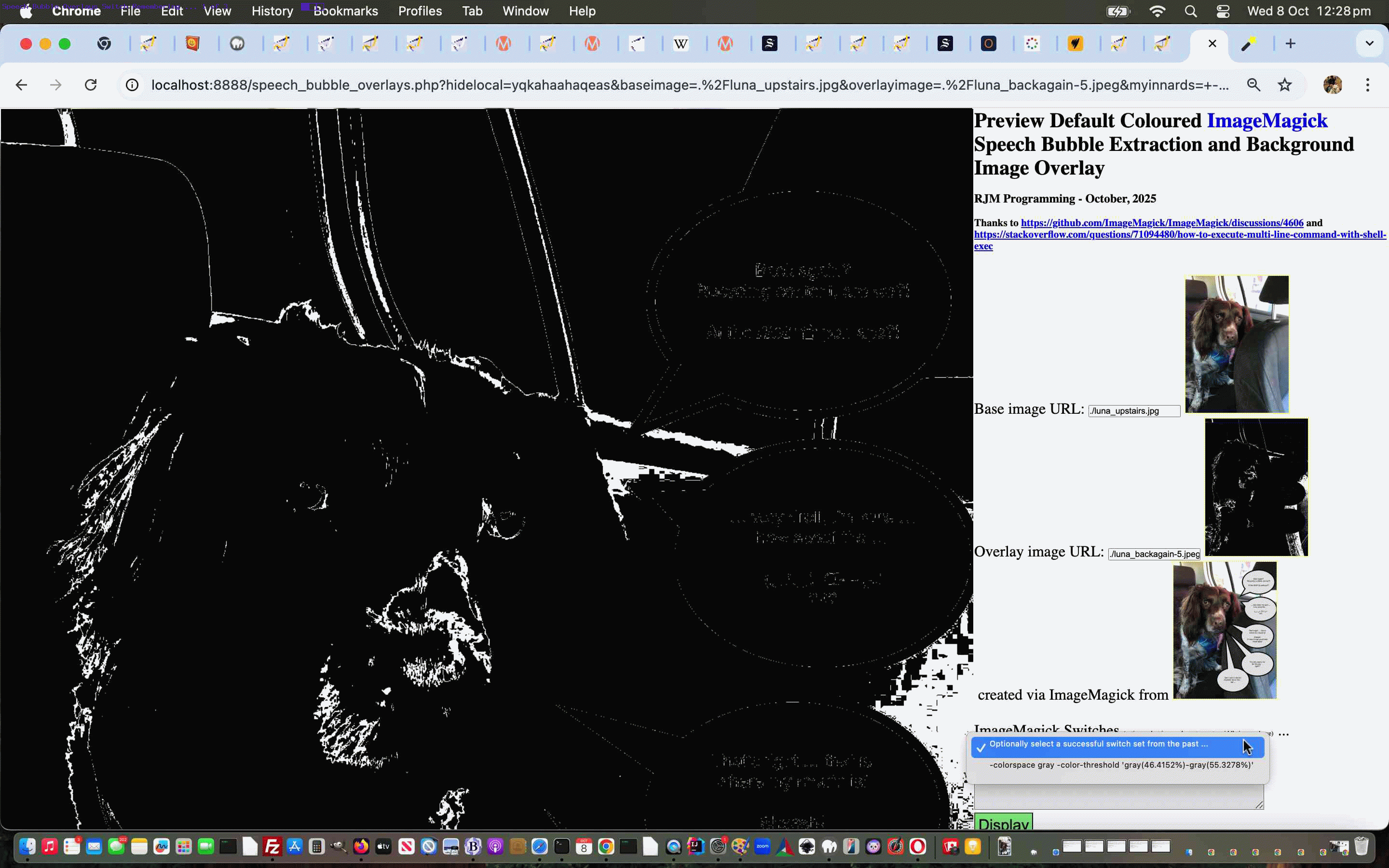Viewport: 1389px width, 868px height.
Task: Click the black-and-white overlay thumbnail image
Action: pos(1256,487)
